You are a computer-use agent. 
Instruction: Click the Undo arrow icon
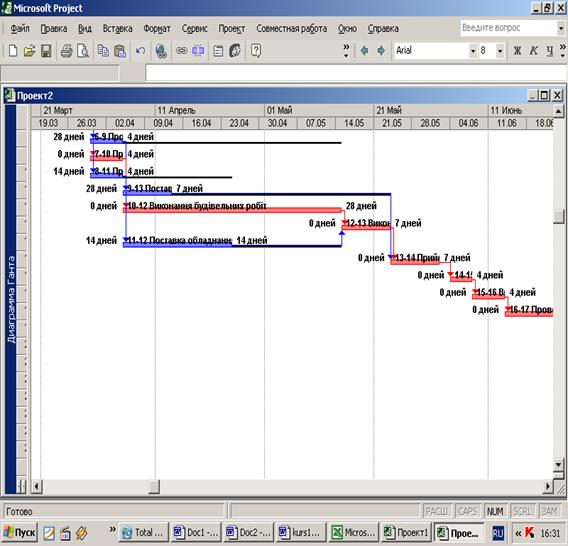pyautogui.click(x=141, y=50)
